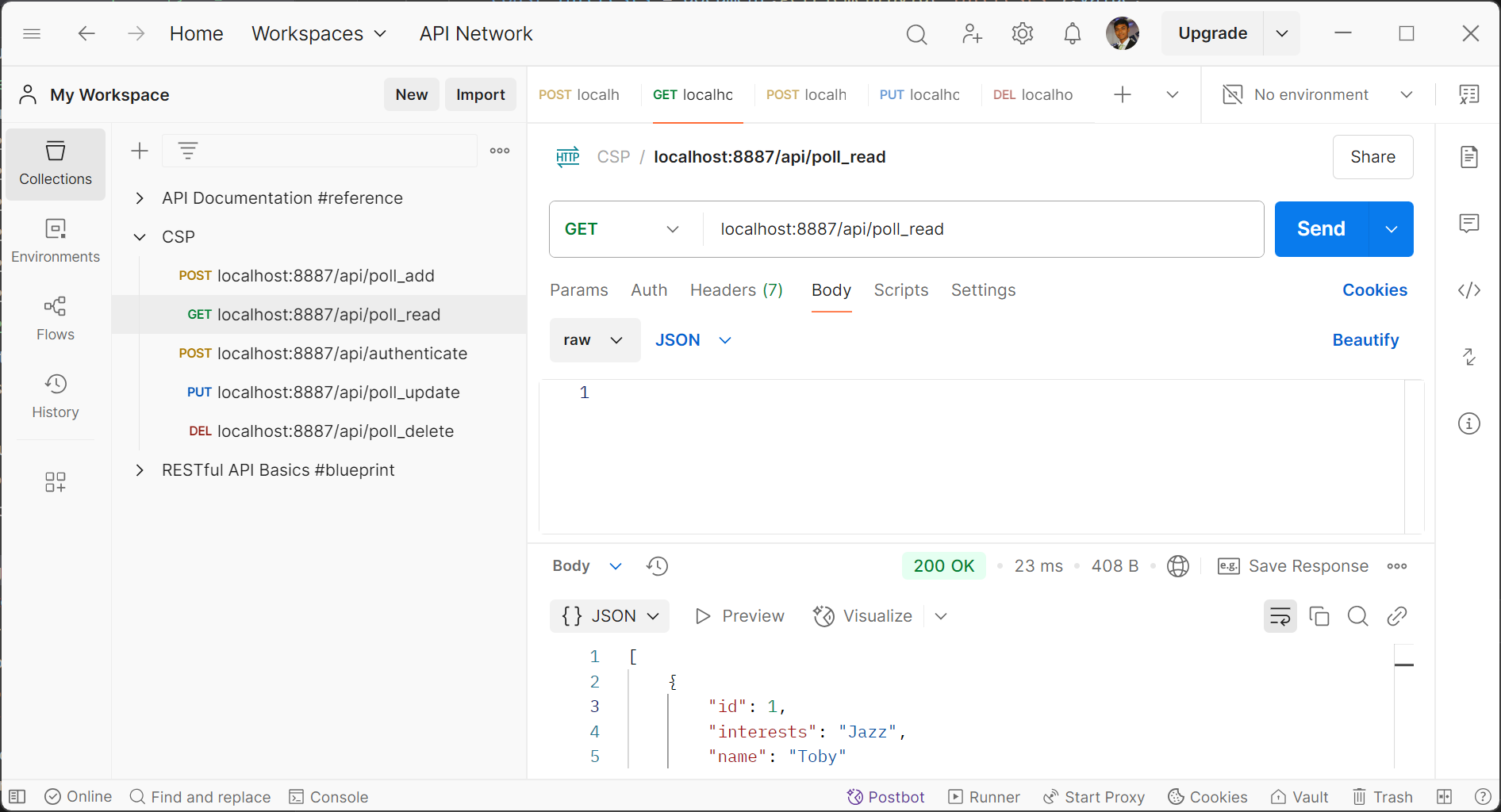Open the Flows sidebar section
The image size is (1501, 812).
[56, 318]
